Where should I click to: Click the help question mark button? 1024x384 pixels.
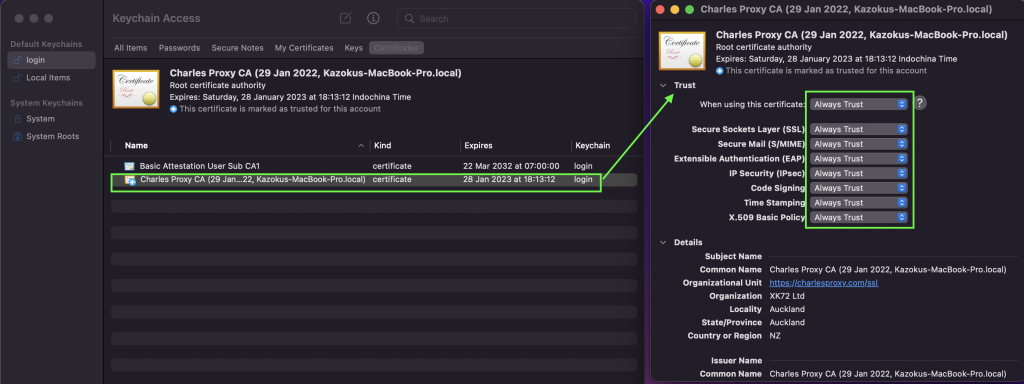pyautogui.click(x=920, y=103)
